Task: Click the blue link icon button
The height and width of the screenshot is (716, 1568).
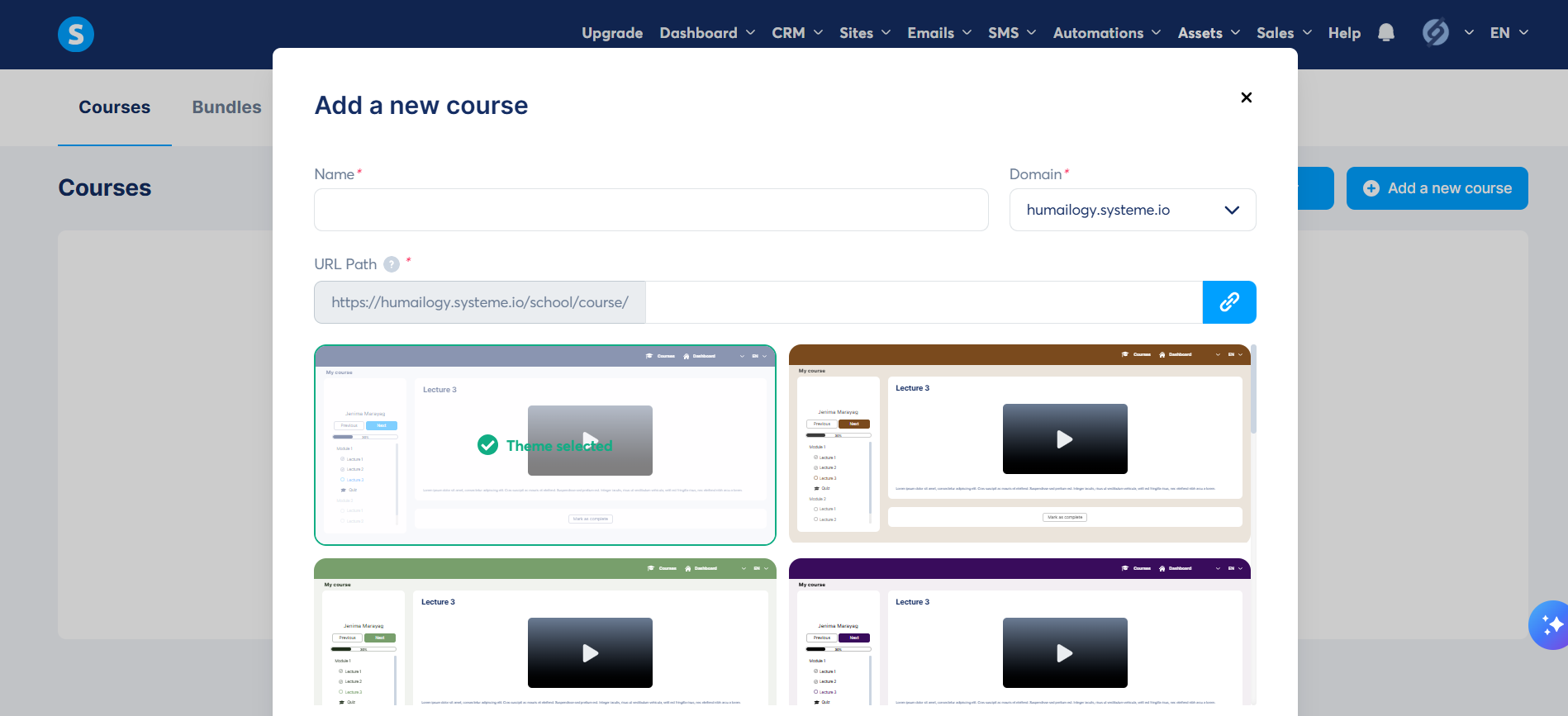Action: (x=1229, y=302)
